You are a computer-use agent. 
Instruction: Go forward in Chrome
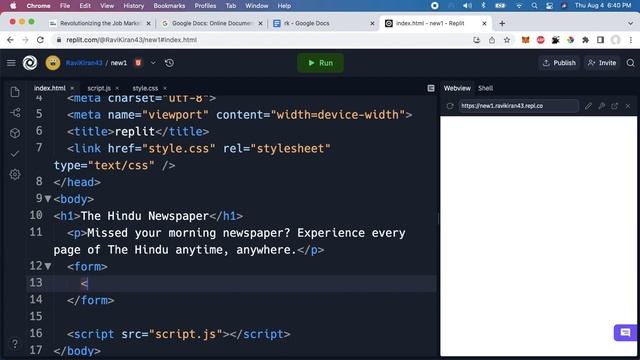click(x=25, y=40)
